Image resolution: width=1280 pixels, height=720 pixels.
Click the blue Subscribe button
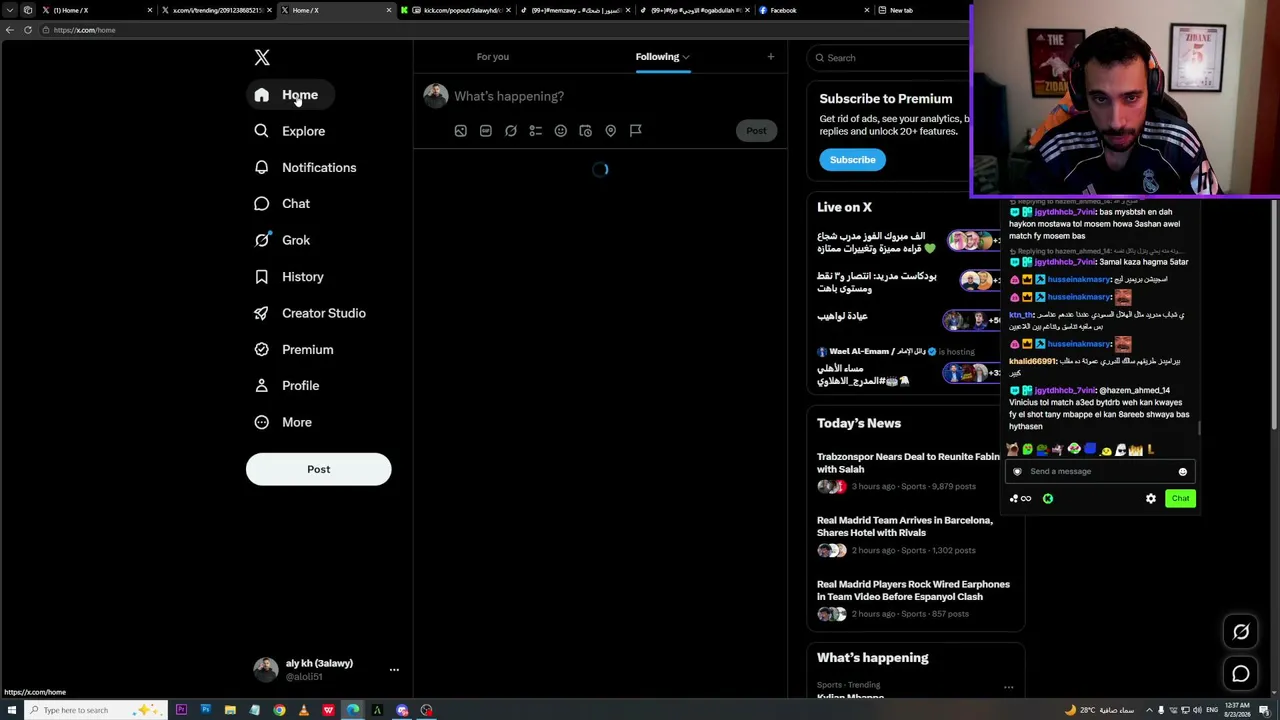tap(852, 160)
